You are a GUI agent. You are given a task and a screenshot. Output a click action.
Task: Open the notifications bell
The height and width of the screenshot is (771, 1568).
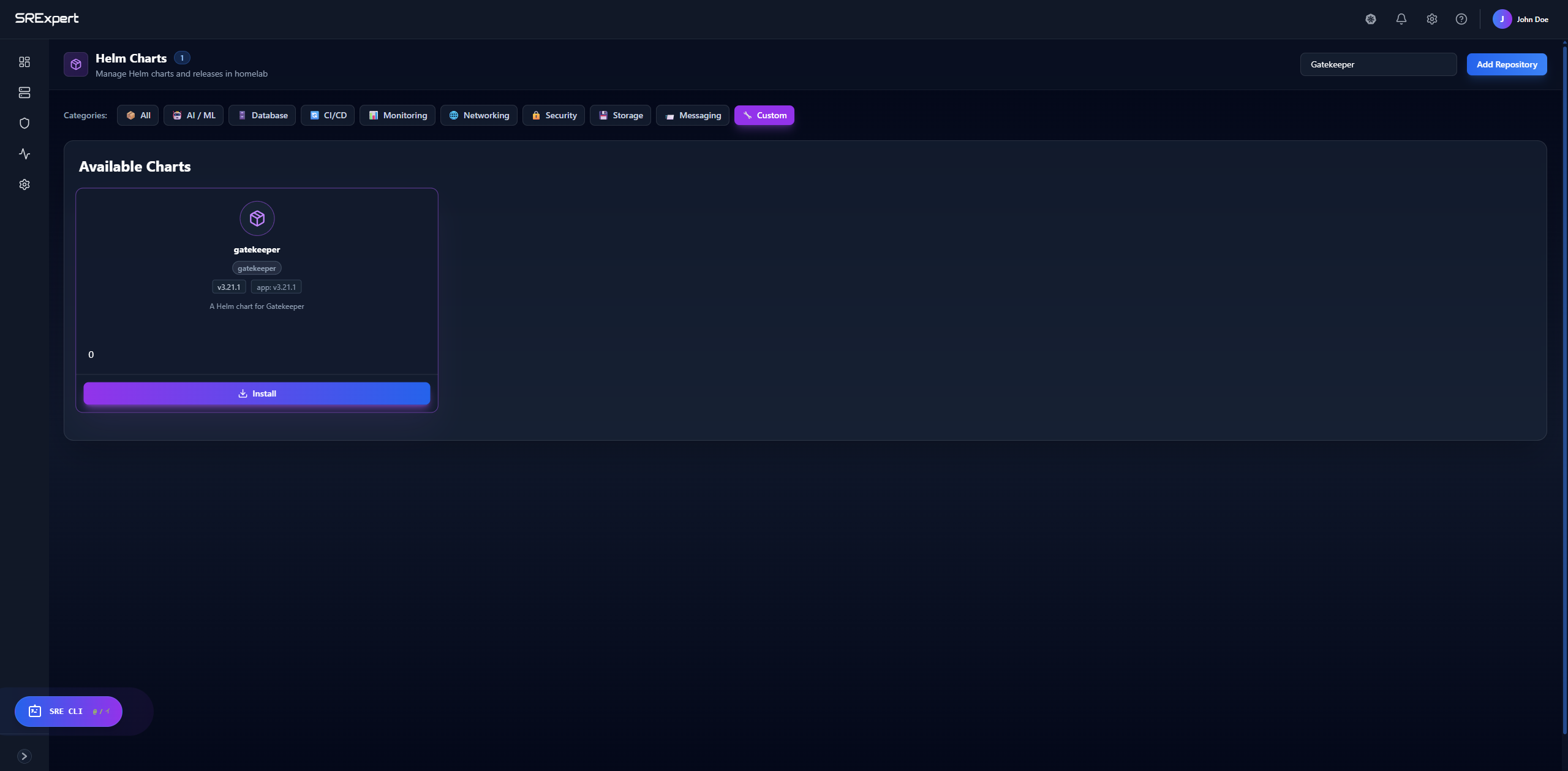(1401, 19)
